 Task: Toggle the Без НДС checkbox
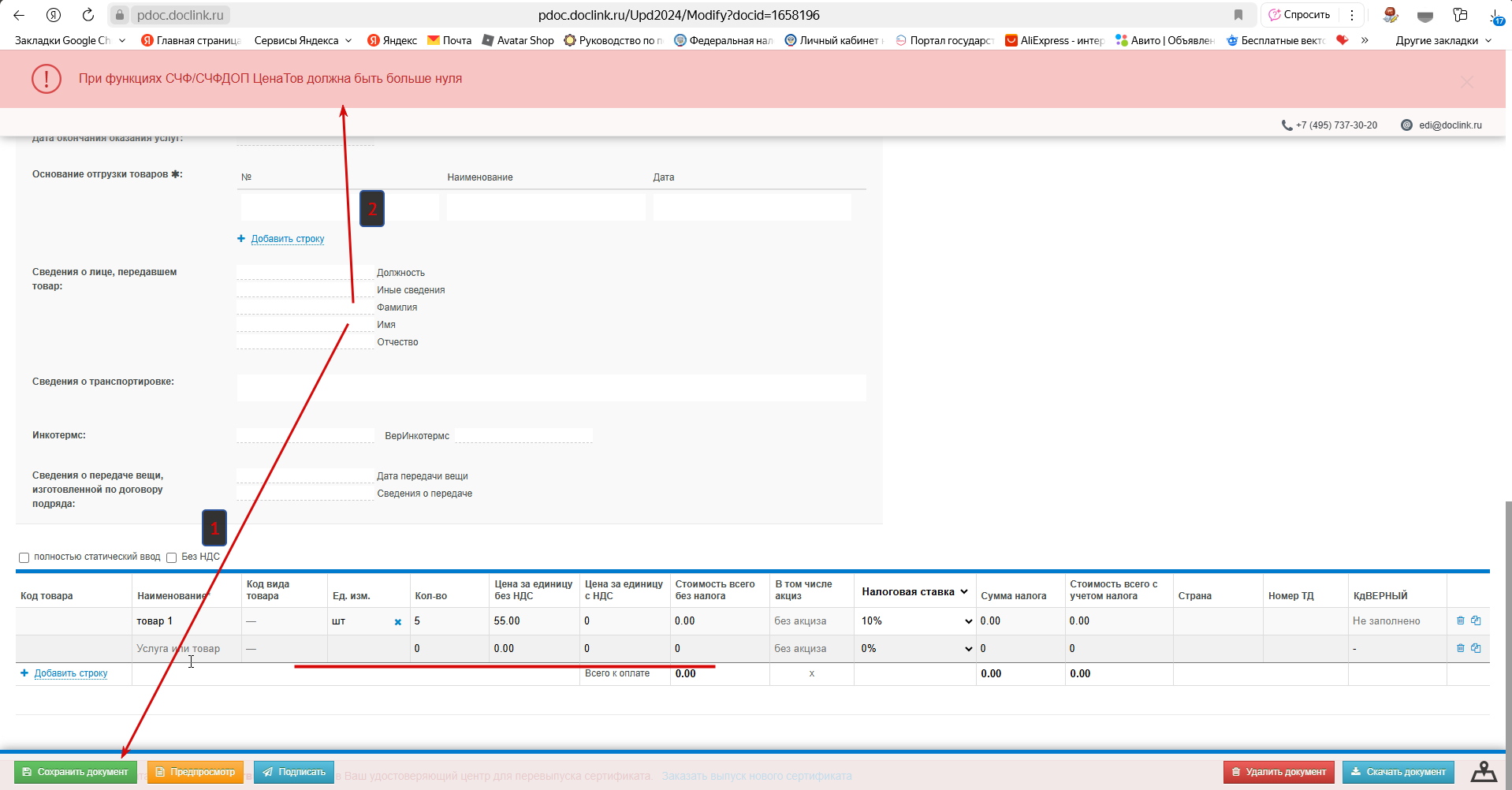click(x=171, y=557)
